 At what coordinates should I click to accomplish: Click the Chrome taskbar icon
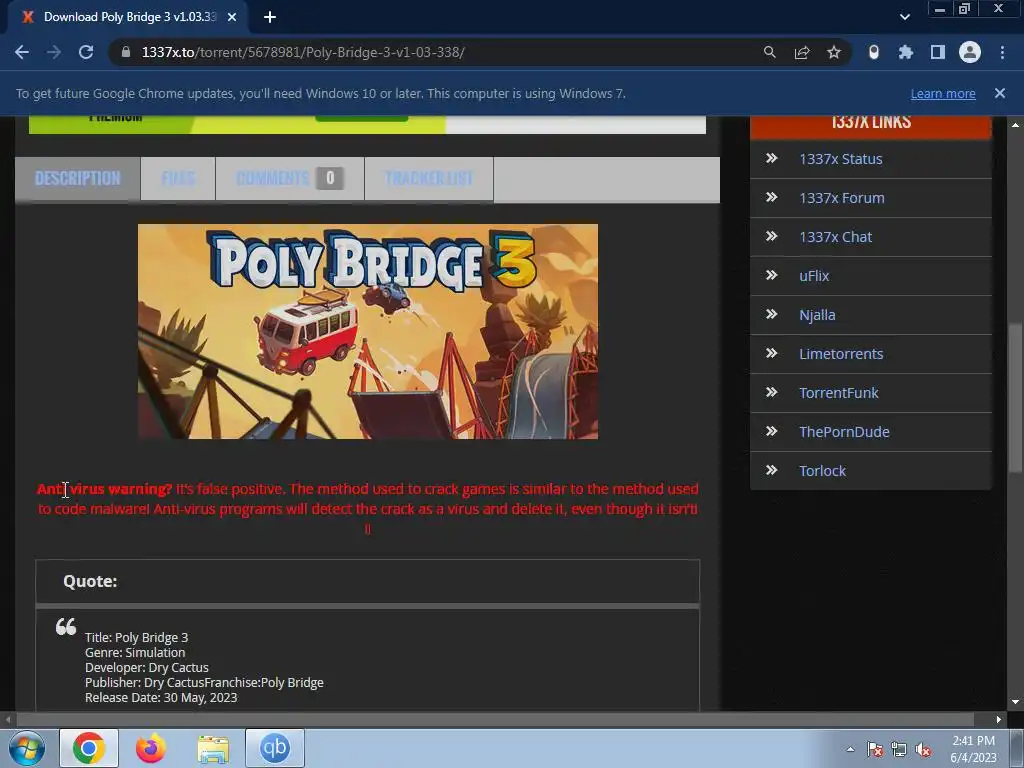pos(89,748)
